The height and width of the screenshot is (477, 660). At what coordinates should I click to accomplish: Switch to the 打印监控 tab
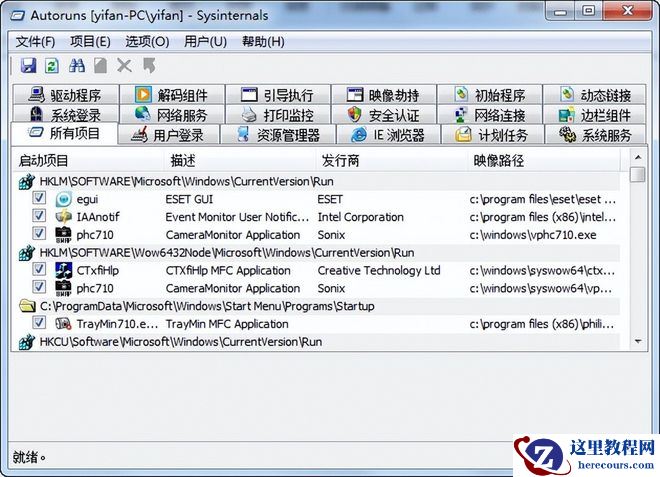pyautogui.click(x=278, y=114)
